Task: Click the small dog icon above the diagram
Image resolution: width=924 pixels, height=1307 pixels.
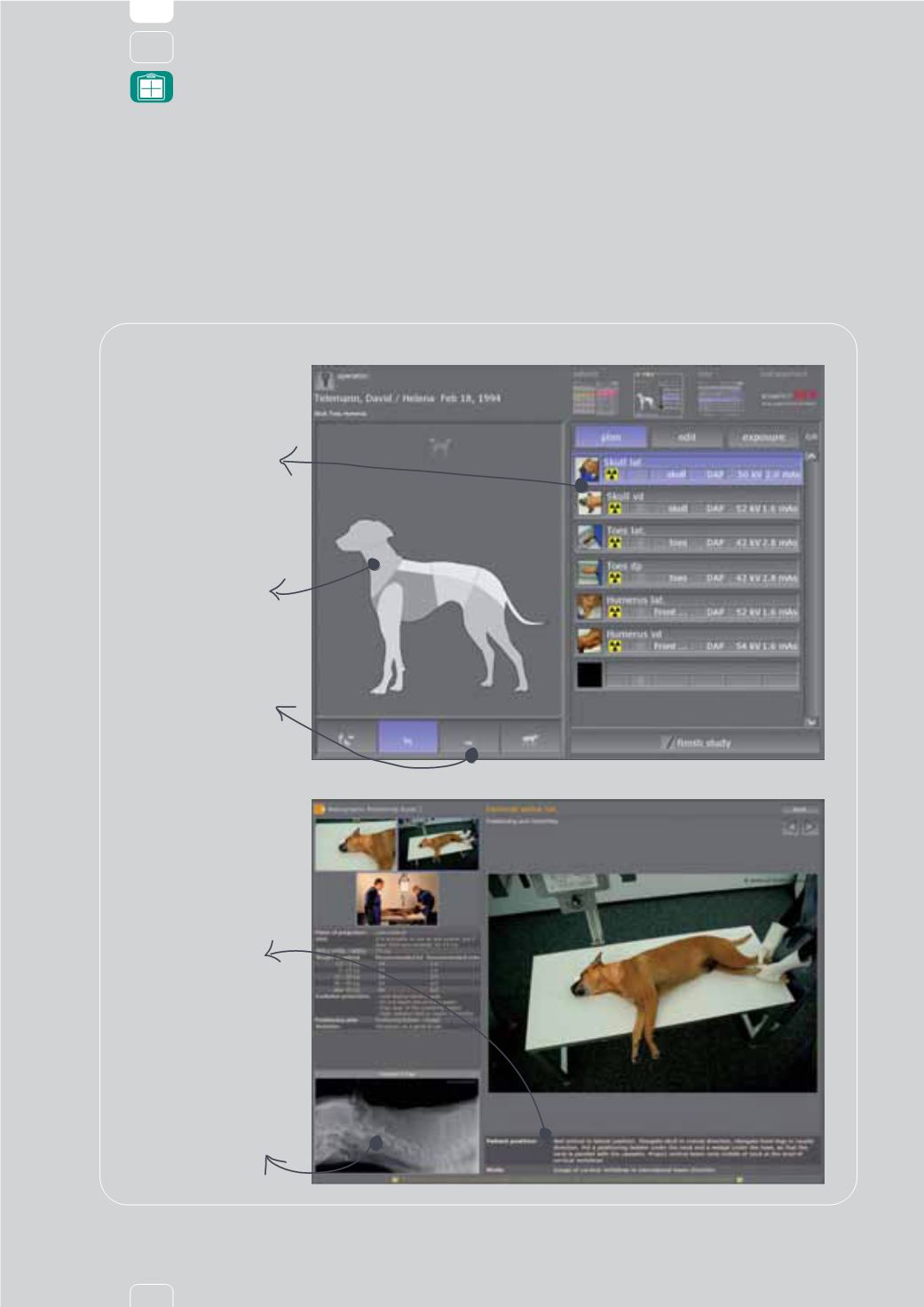Action: coord(439,447)
